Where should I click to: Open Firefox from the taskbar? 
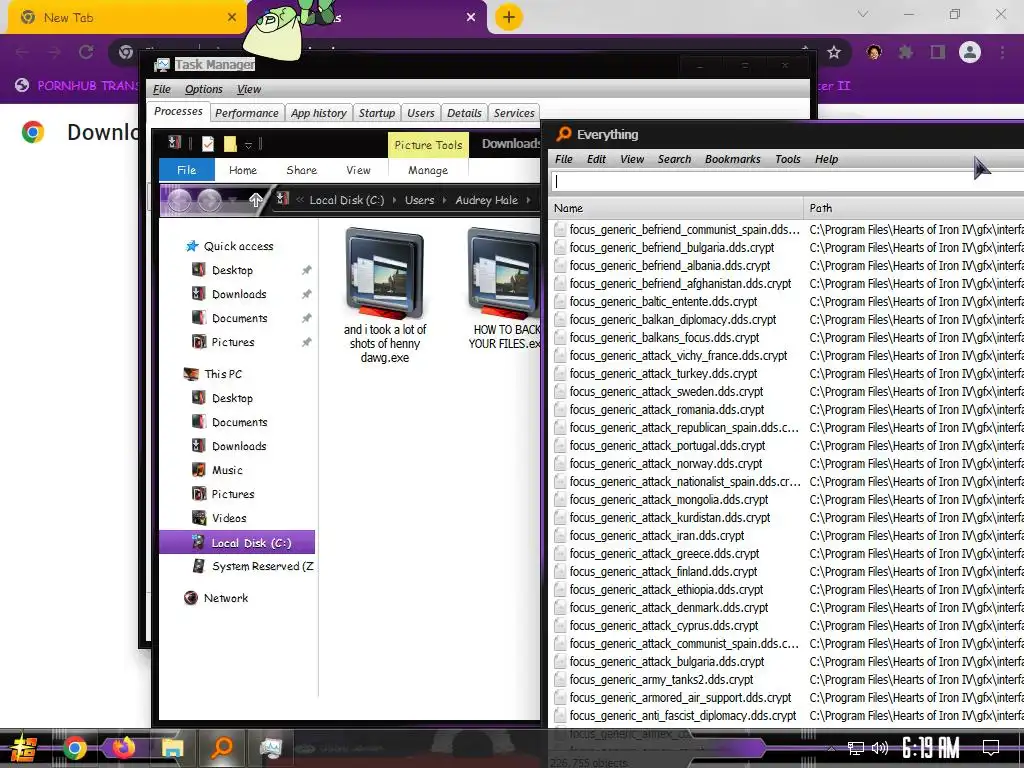pos(123,748)
